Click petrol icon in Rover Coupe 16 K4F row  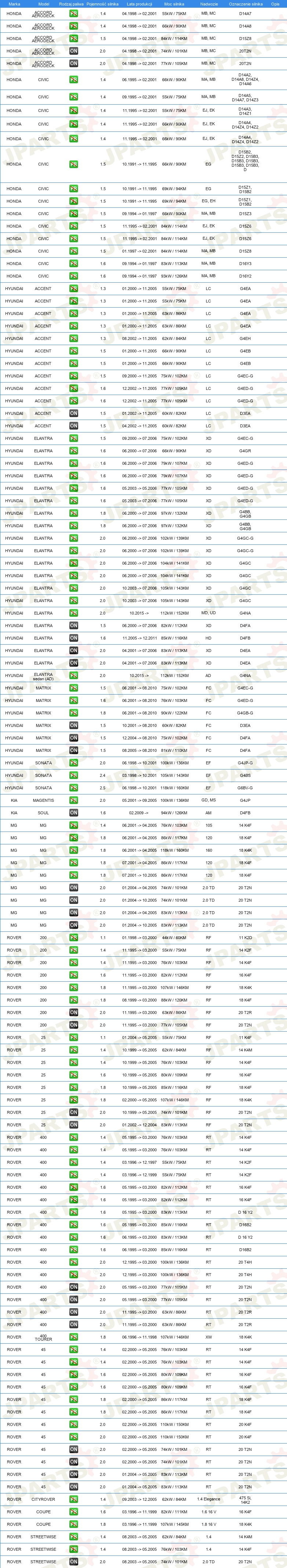coord(73,1512)
